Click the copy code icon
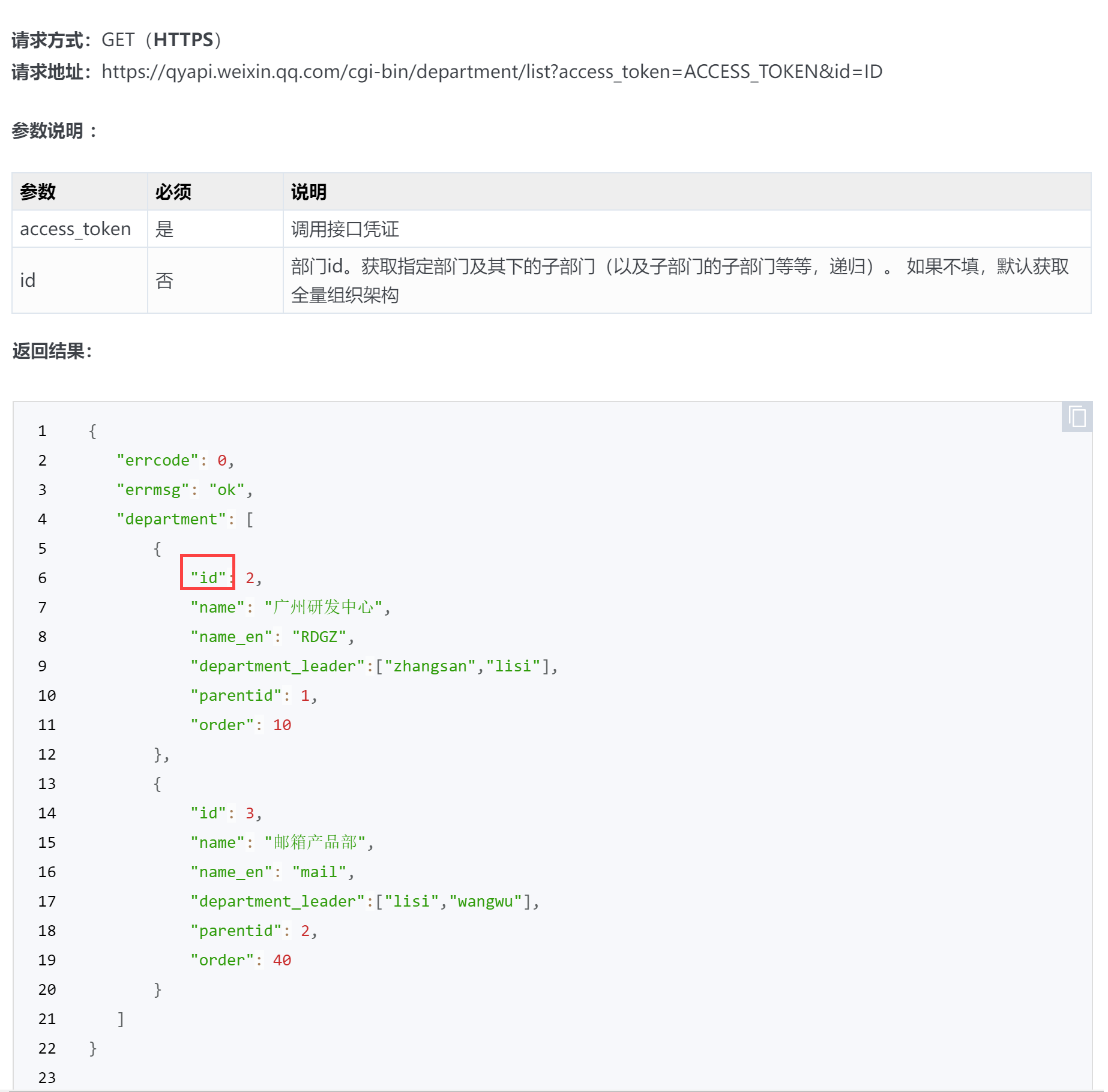The width and height of the screenshot is (1108, 1092). [x=1077, y=417]
